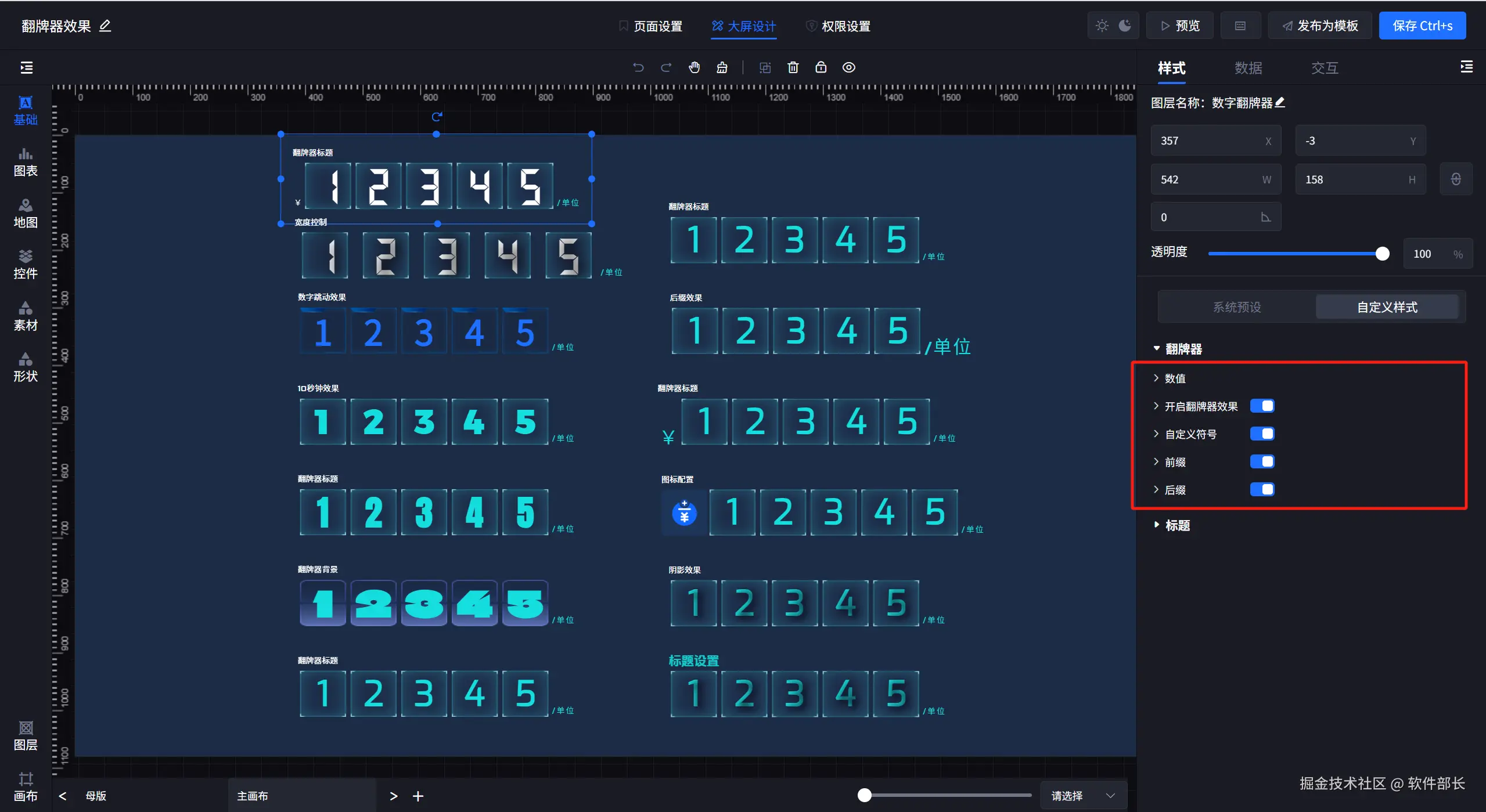Disable the 开启翻牌器效果 toggle
This screenshot has width=1486, height=812.
coord(1262,406)
